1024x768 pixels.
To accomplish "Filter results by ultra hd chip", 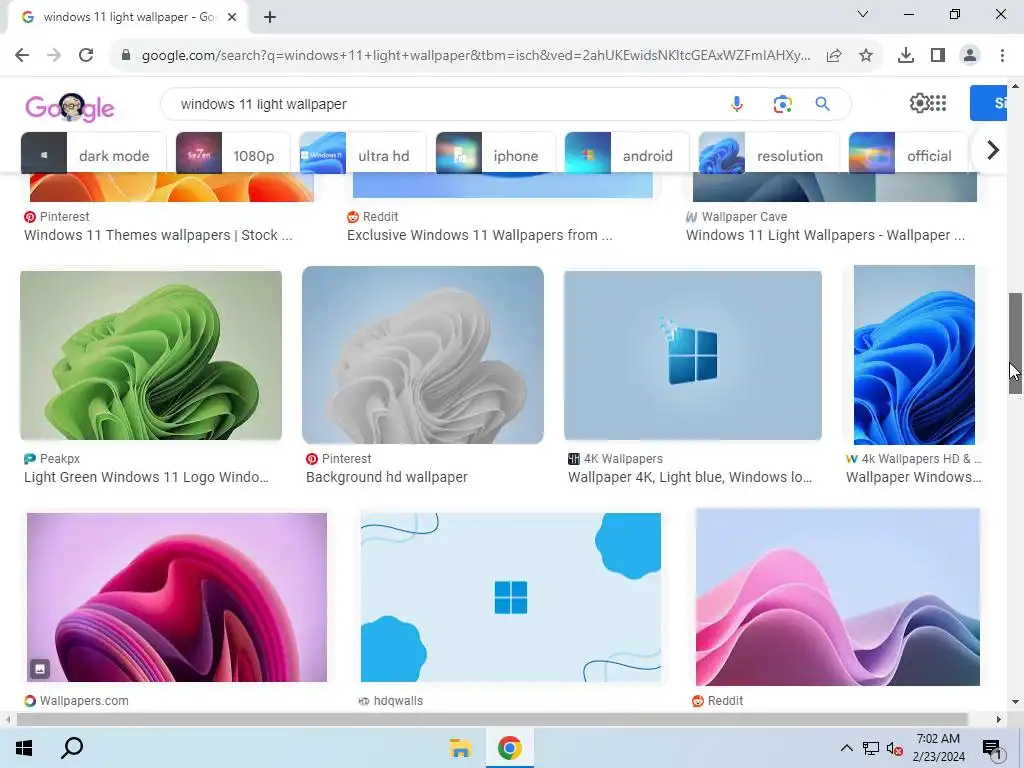I will coord(362,153).
